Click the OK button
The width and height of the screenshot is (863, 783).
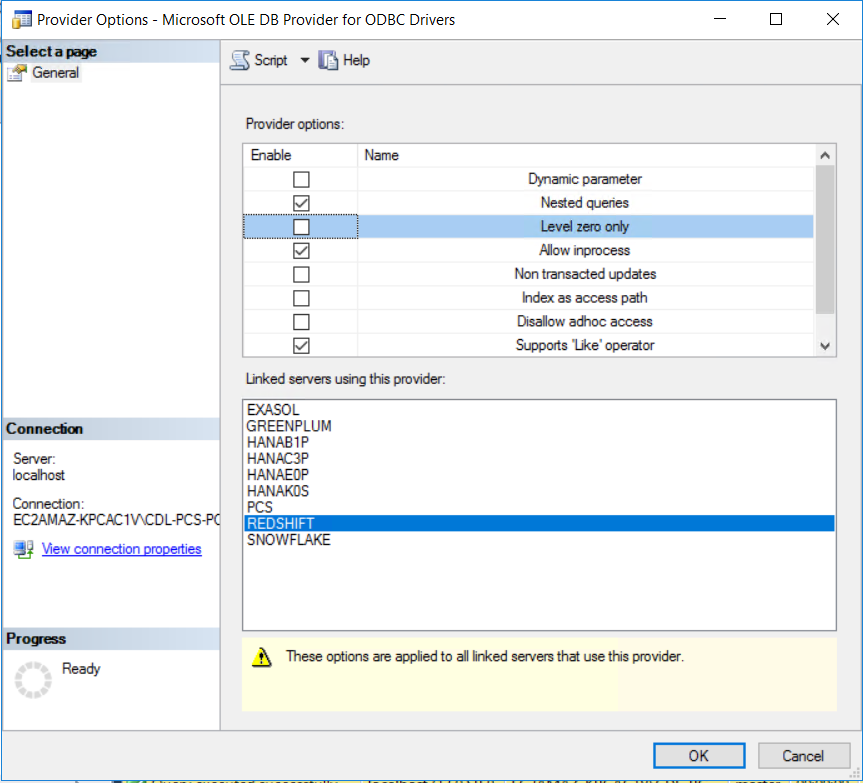(699, 755)
